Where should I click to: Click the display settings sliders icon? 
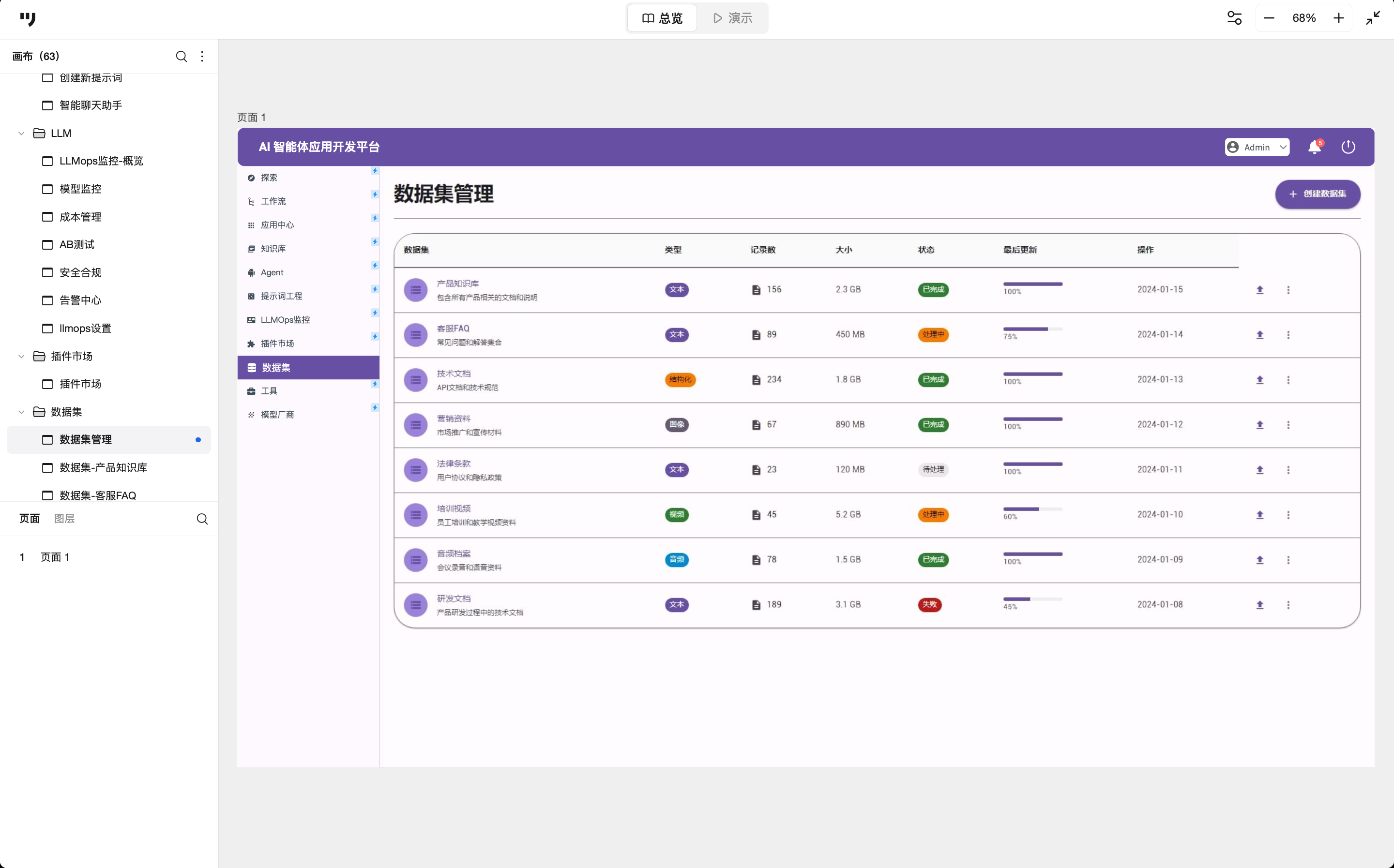click(1234, 18)
